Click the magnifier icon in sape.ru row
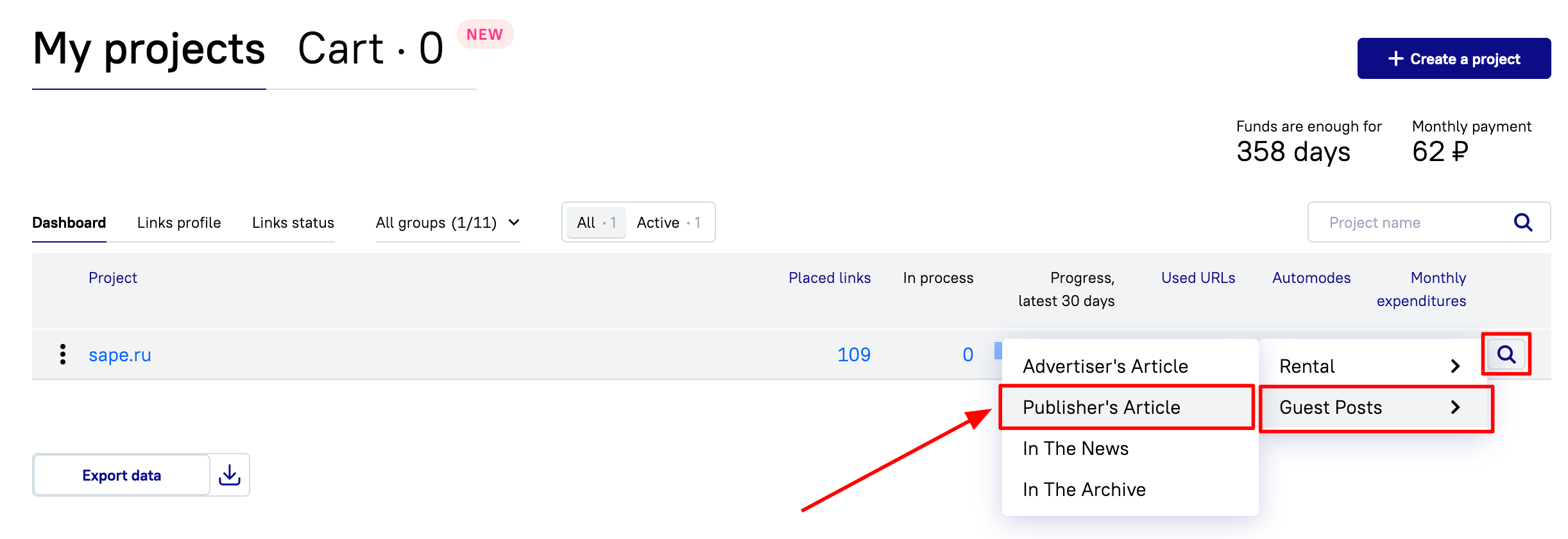This screenshot has width=1568, height=539. click(1506, 354)
